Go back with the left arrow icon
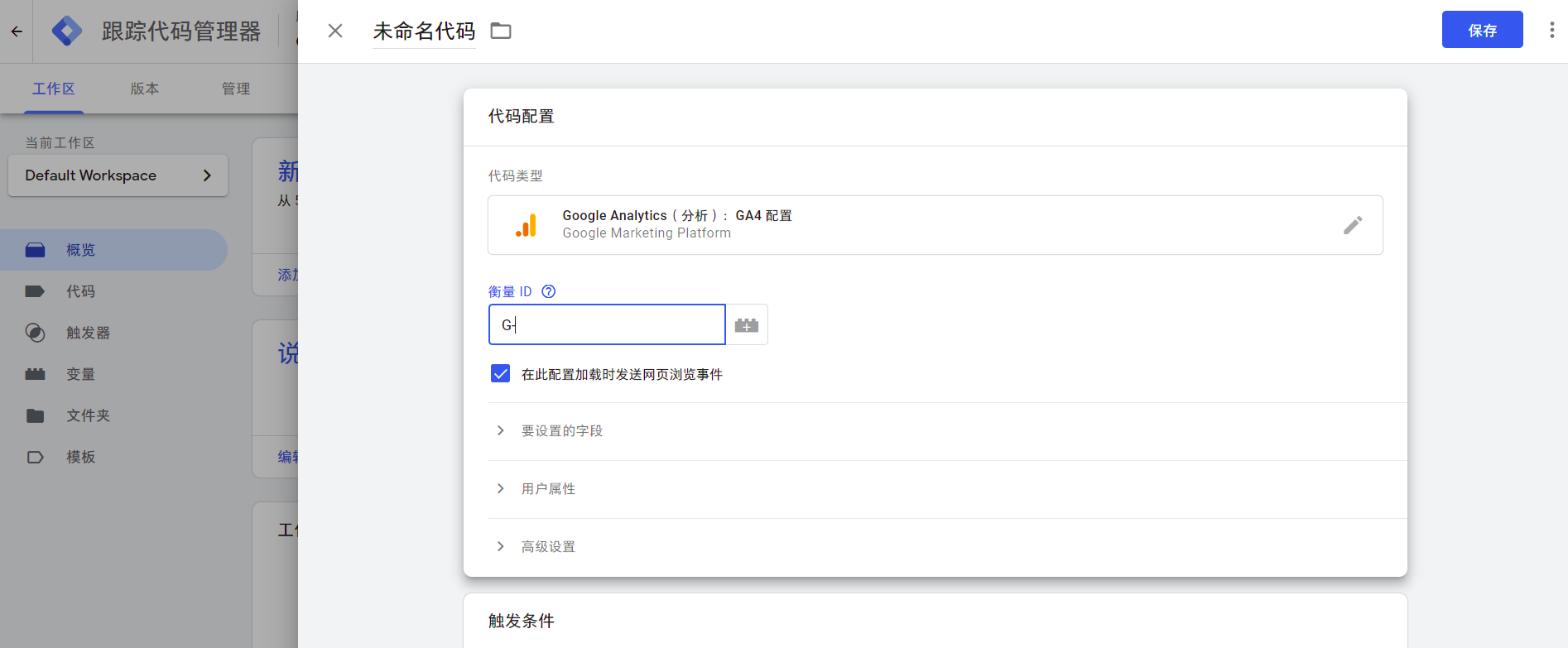This screenshot has height=648, width=1568. [x=17, y=31]
